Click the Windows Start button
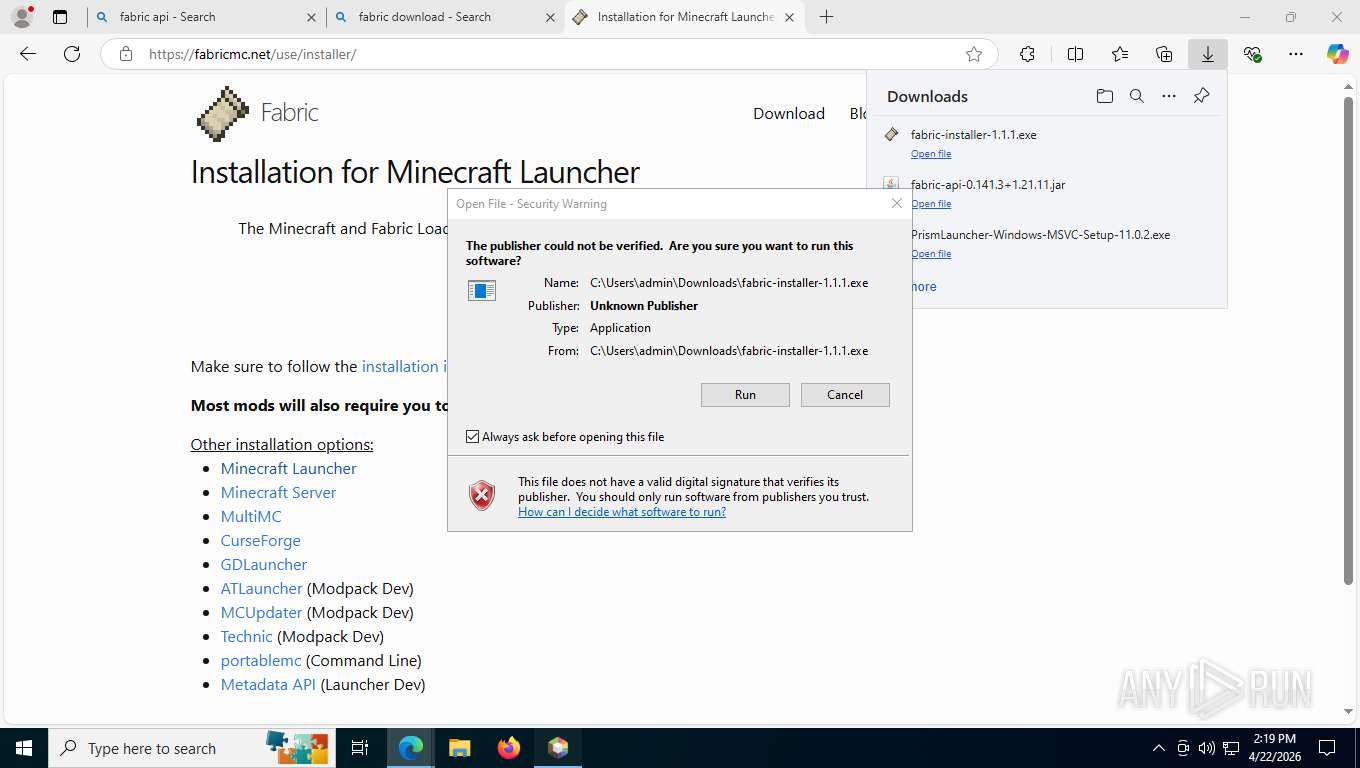The height and width of the screenshot is (768, 1360). 23,748
